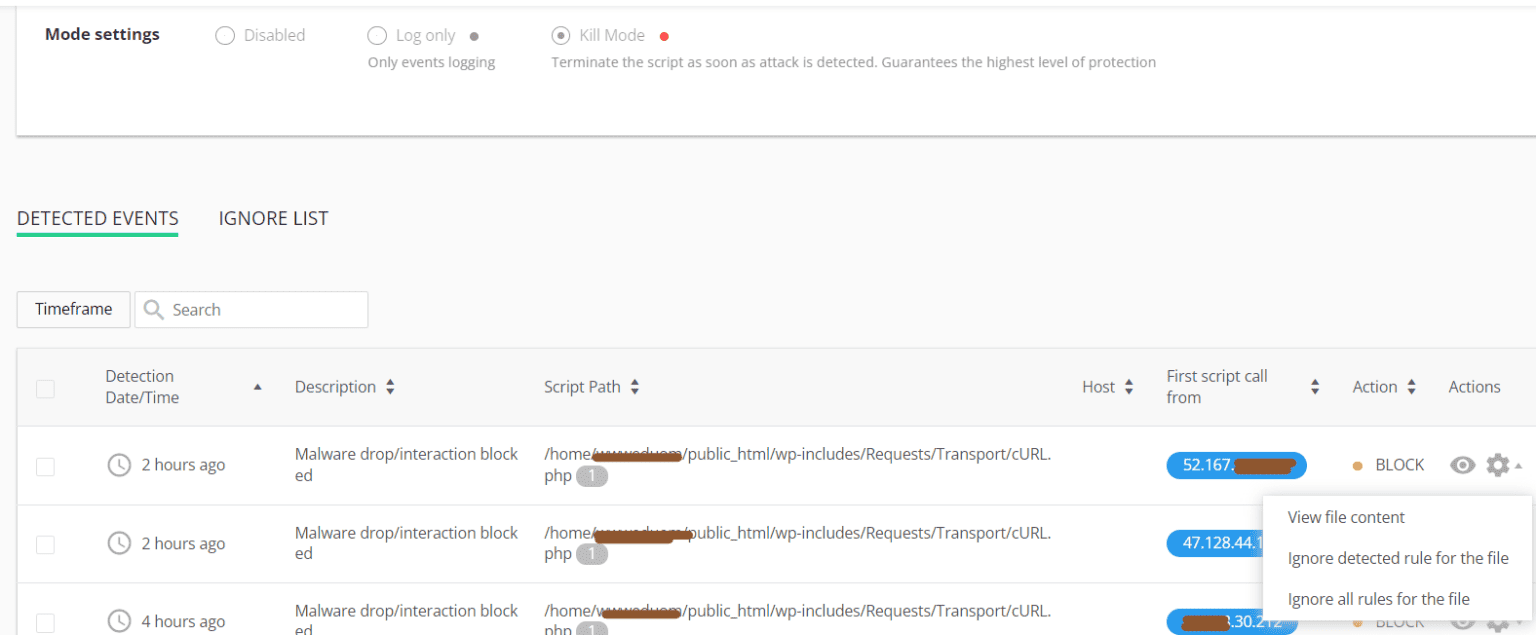
Task: Click the clock icon beside '2 hours ago'
Action: point(119,464)
